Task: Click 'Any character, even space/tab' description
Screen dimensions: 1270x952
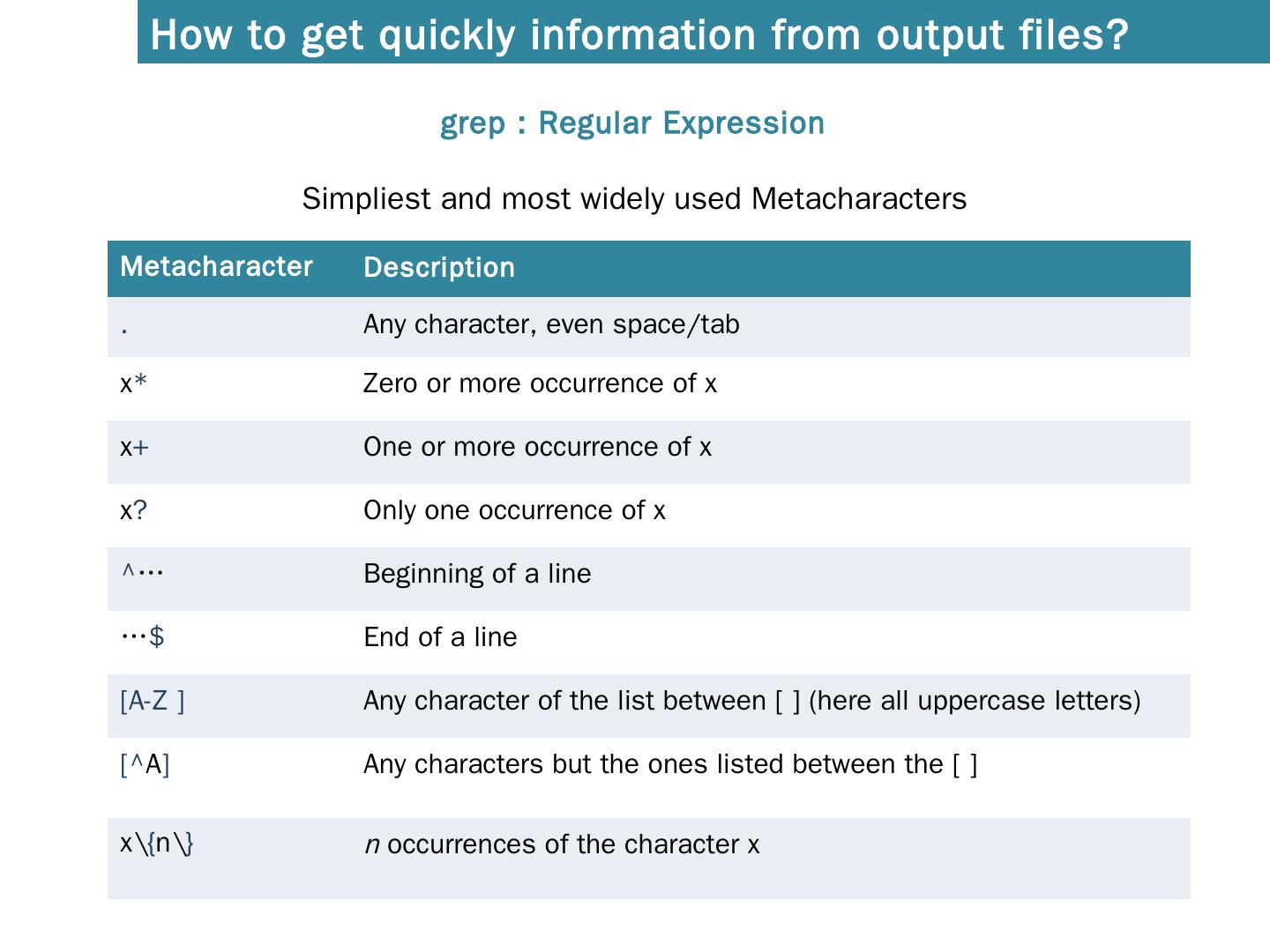Action: [x=551, y=324]
